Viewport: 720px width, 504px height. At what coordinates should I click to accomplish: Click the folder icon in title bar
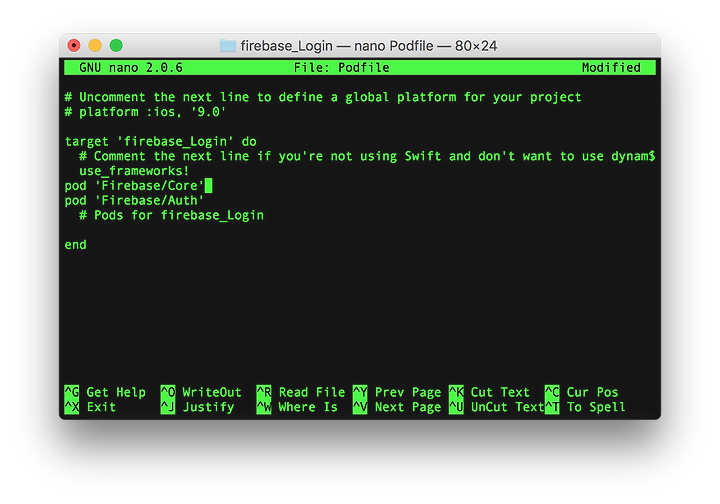tap(228, 45)
